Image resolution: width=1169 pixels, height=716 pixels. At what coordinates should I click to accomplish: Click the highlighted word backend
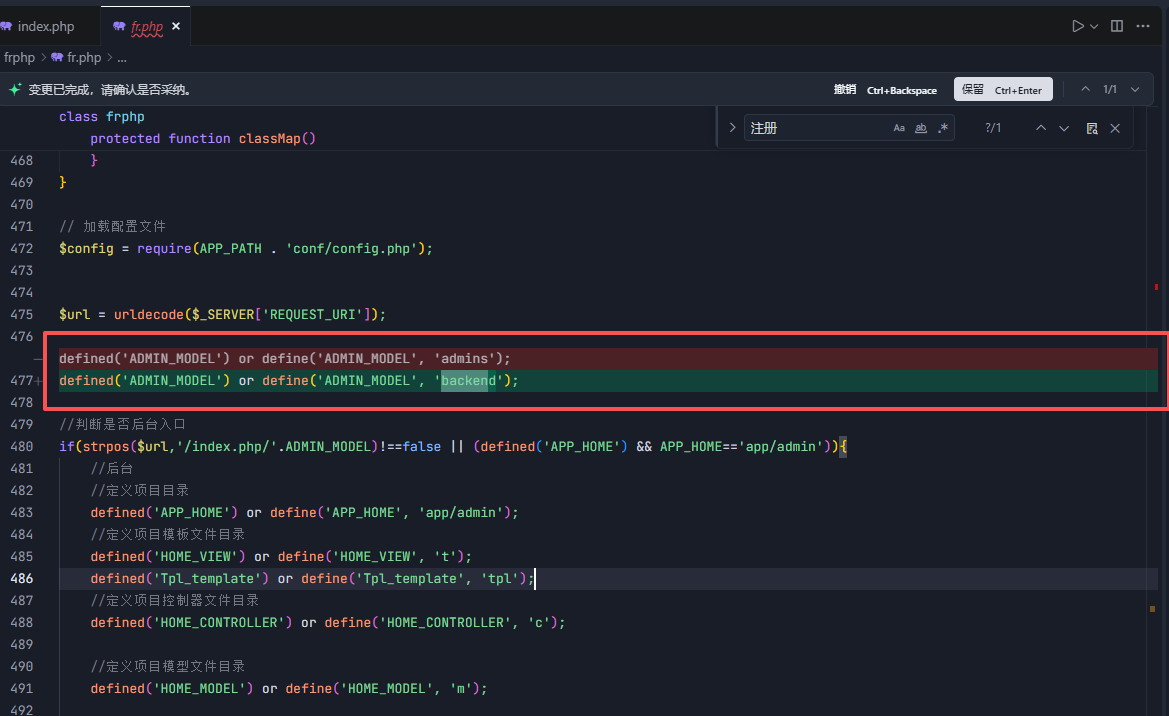coord(468,380)
